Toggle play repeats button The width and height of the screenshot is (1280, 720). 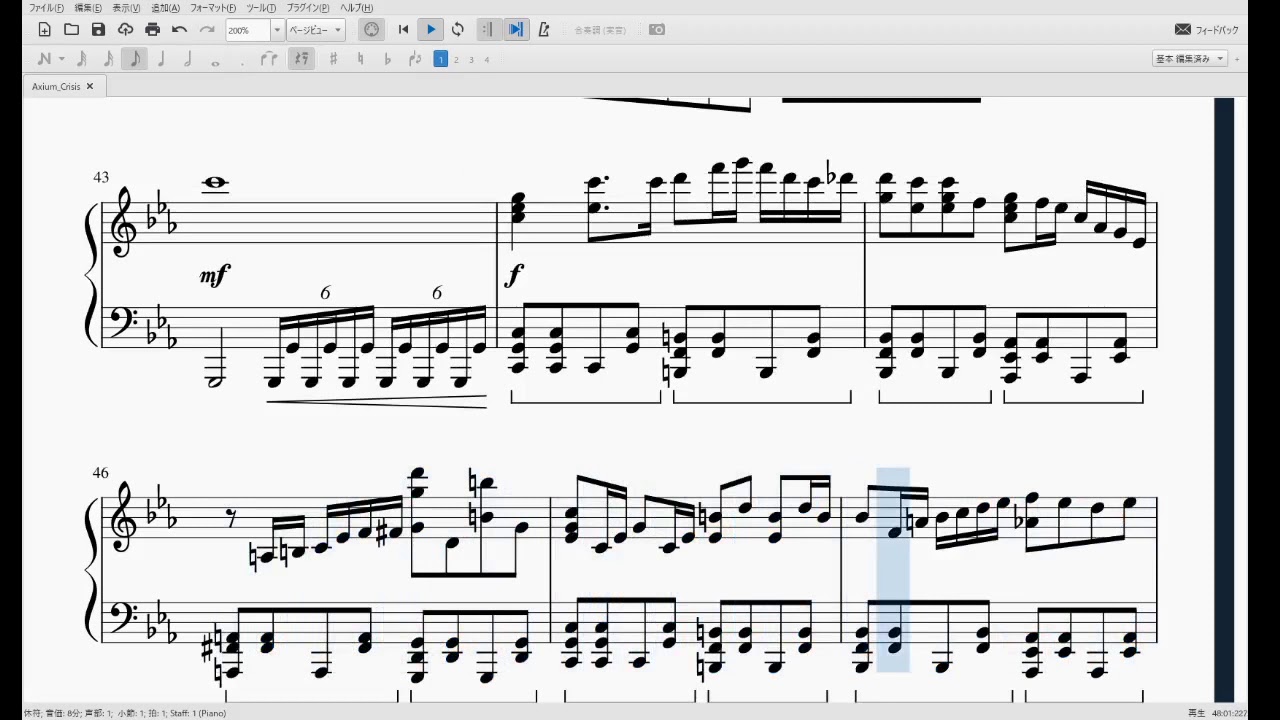[487, 30]
